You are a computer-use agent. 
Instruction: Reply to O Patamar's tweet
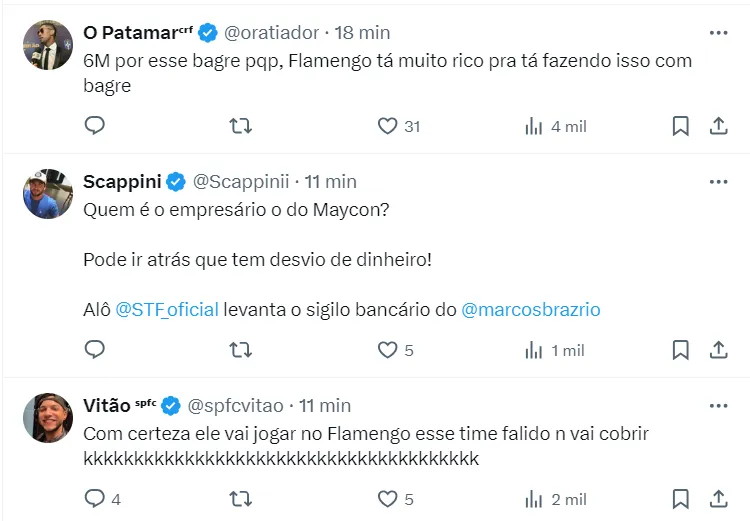95,126
